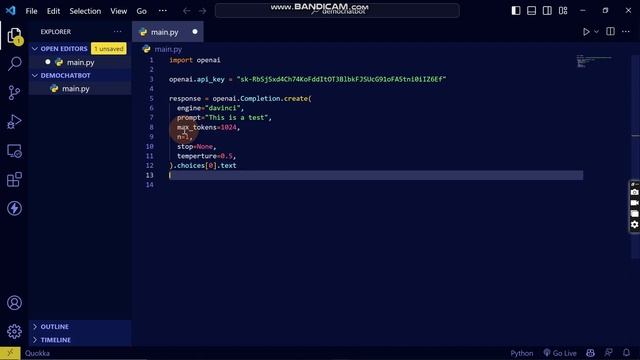Click line number 14 in gutter
640x360 pixels.
pos(150,185)
